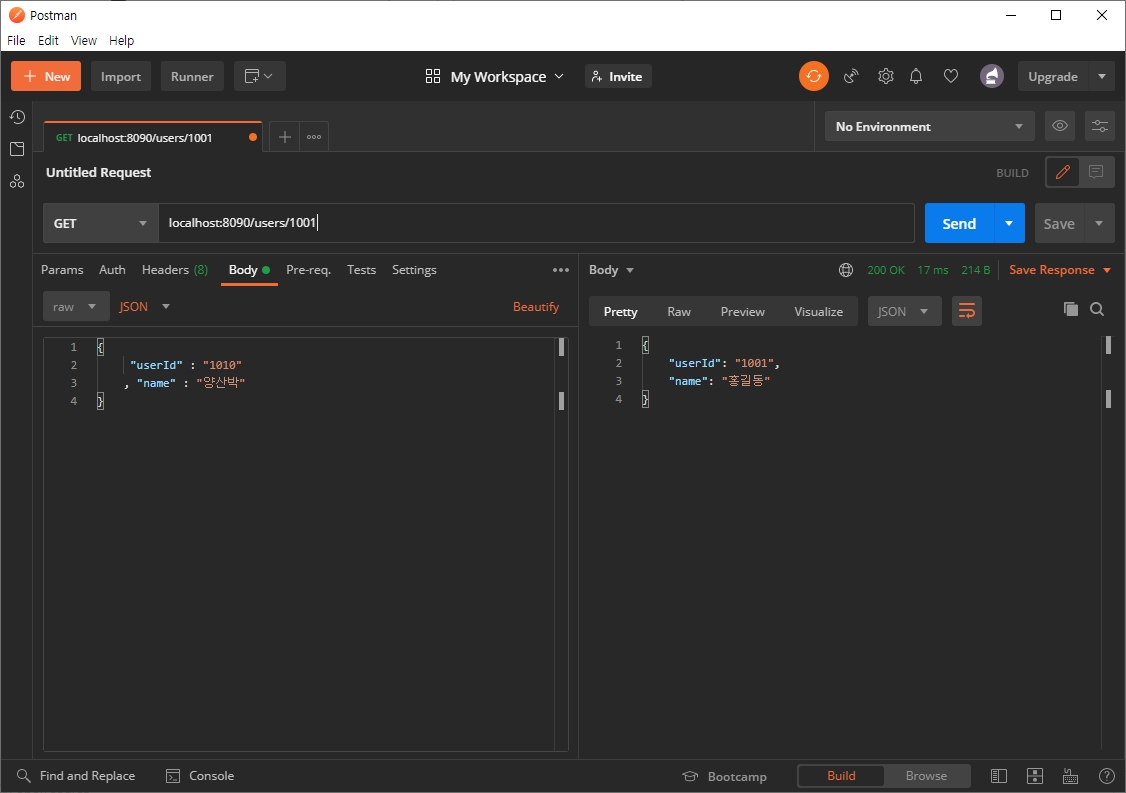Viewport: 1126px width, 793px height.
Task: Click the Runner button
Action: click(192, 76)
